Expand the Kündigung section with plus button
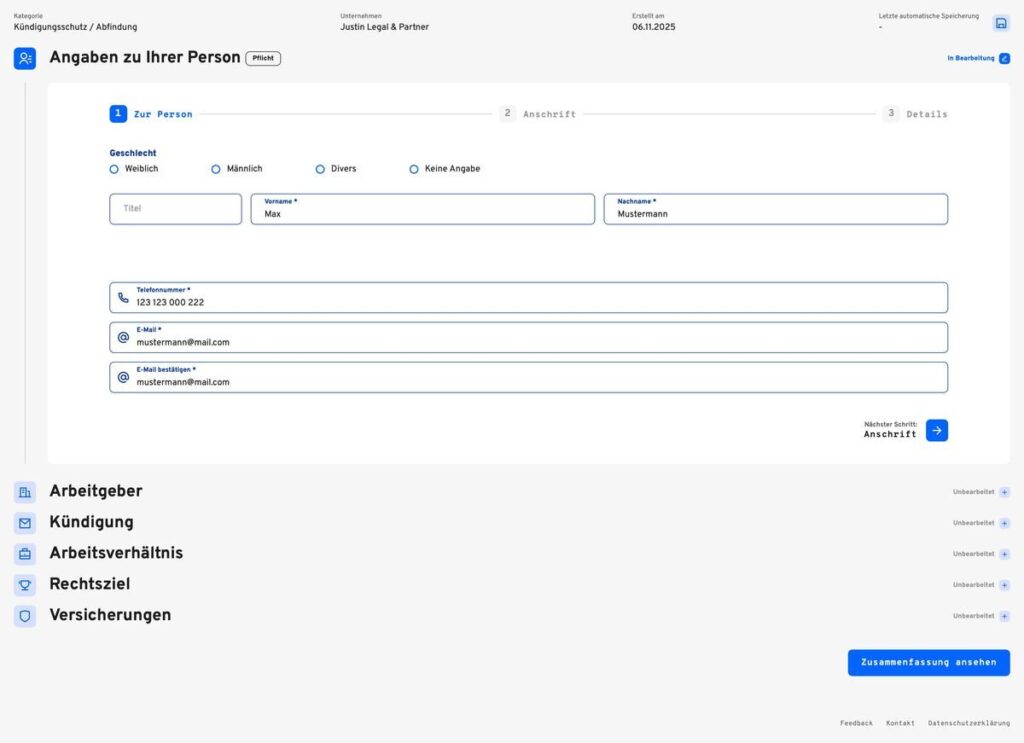Screen dimensions: 1024x743 pyautogui.click(x=1004, y=523)
